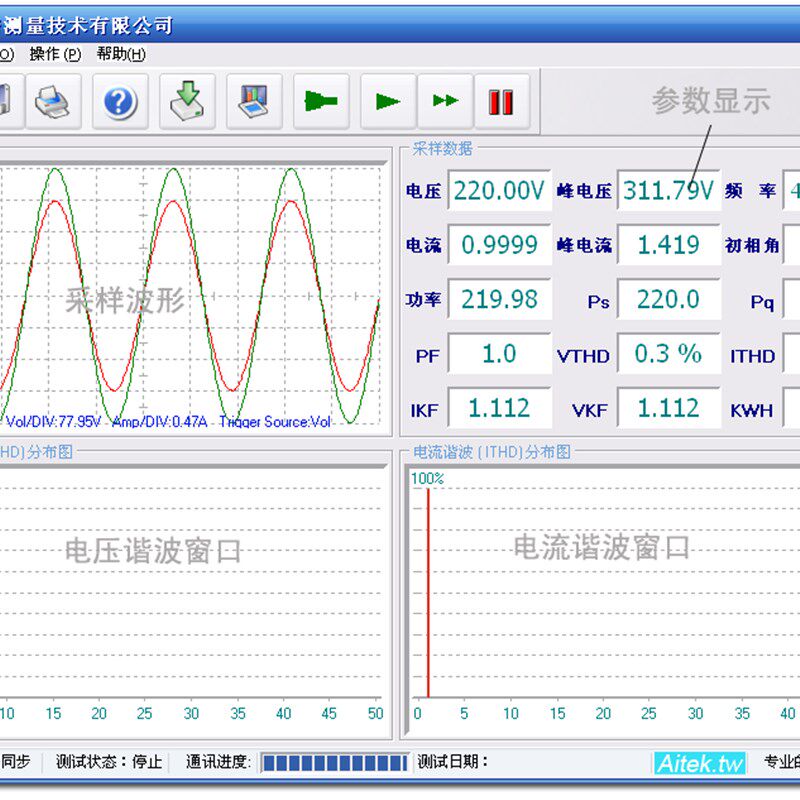Click the 电流谐波 (ITHD) 分布图 label

(x=492, y=452)
